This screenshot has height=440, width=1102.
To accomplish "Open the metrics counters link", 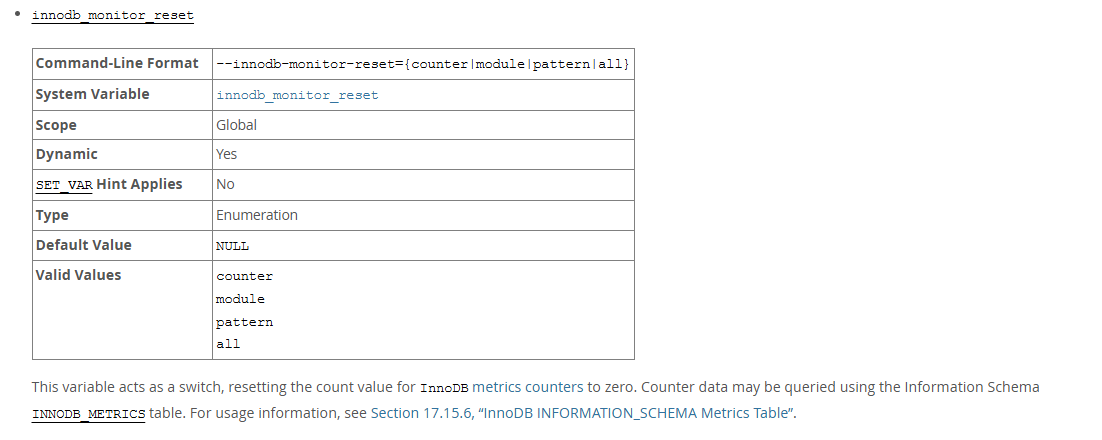I will pos(527,387).
